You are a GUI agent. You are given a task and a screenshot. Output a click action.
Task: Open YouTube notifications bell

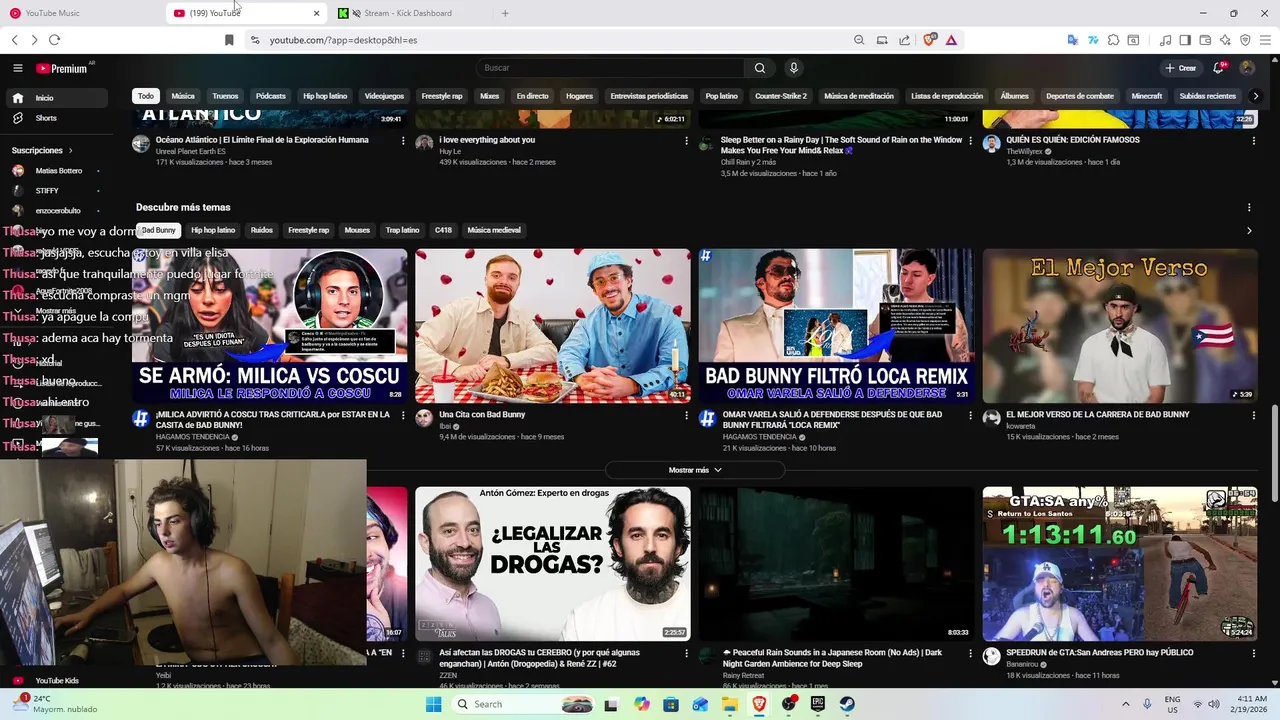[1219, 68]
